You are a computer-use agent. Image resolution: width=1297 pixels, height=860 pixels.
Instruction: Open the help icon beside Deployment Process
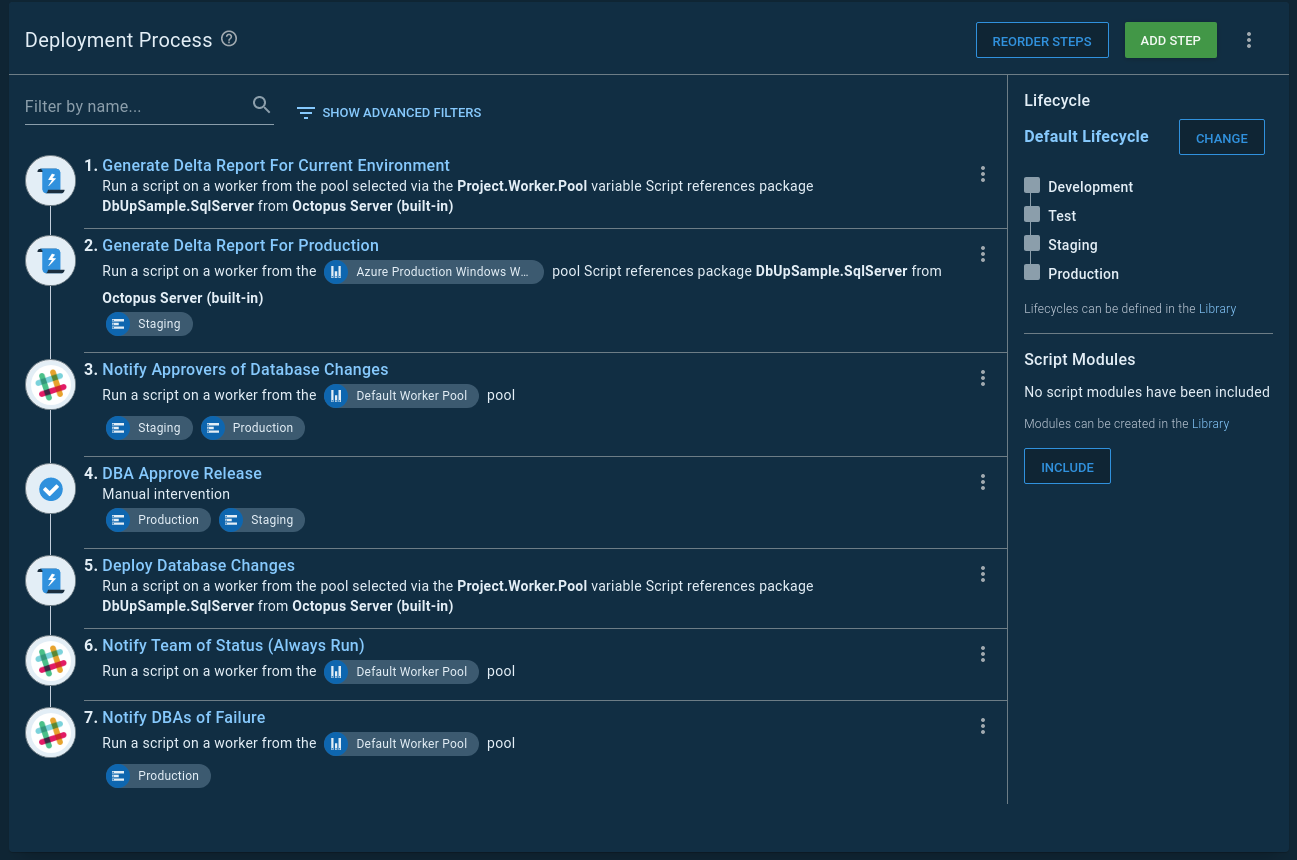click(228, 39)
